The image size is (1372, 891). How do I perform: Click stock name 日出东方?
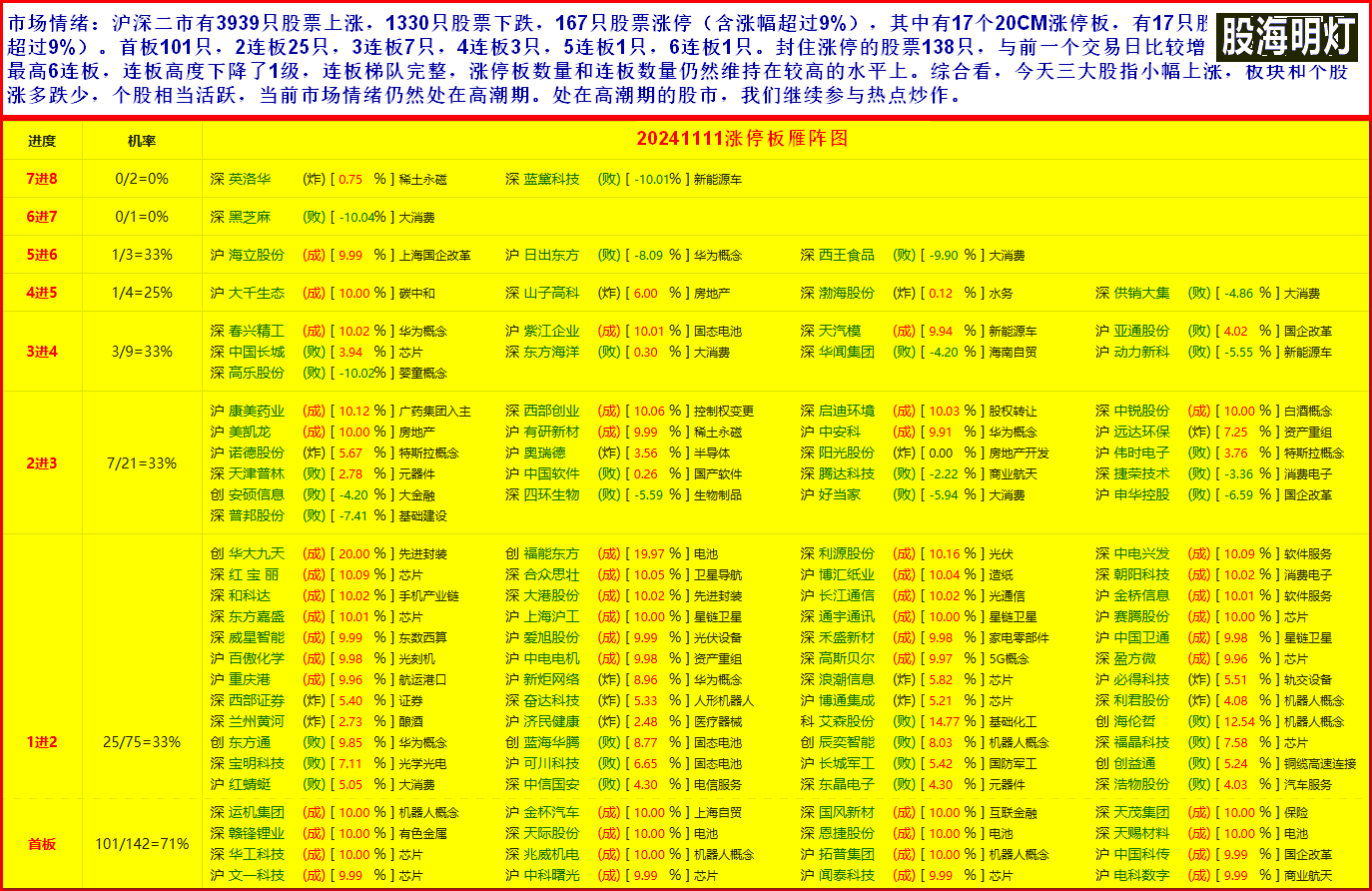pyautogui.click(x=551, y=255)
